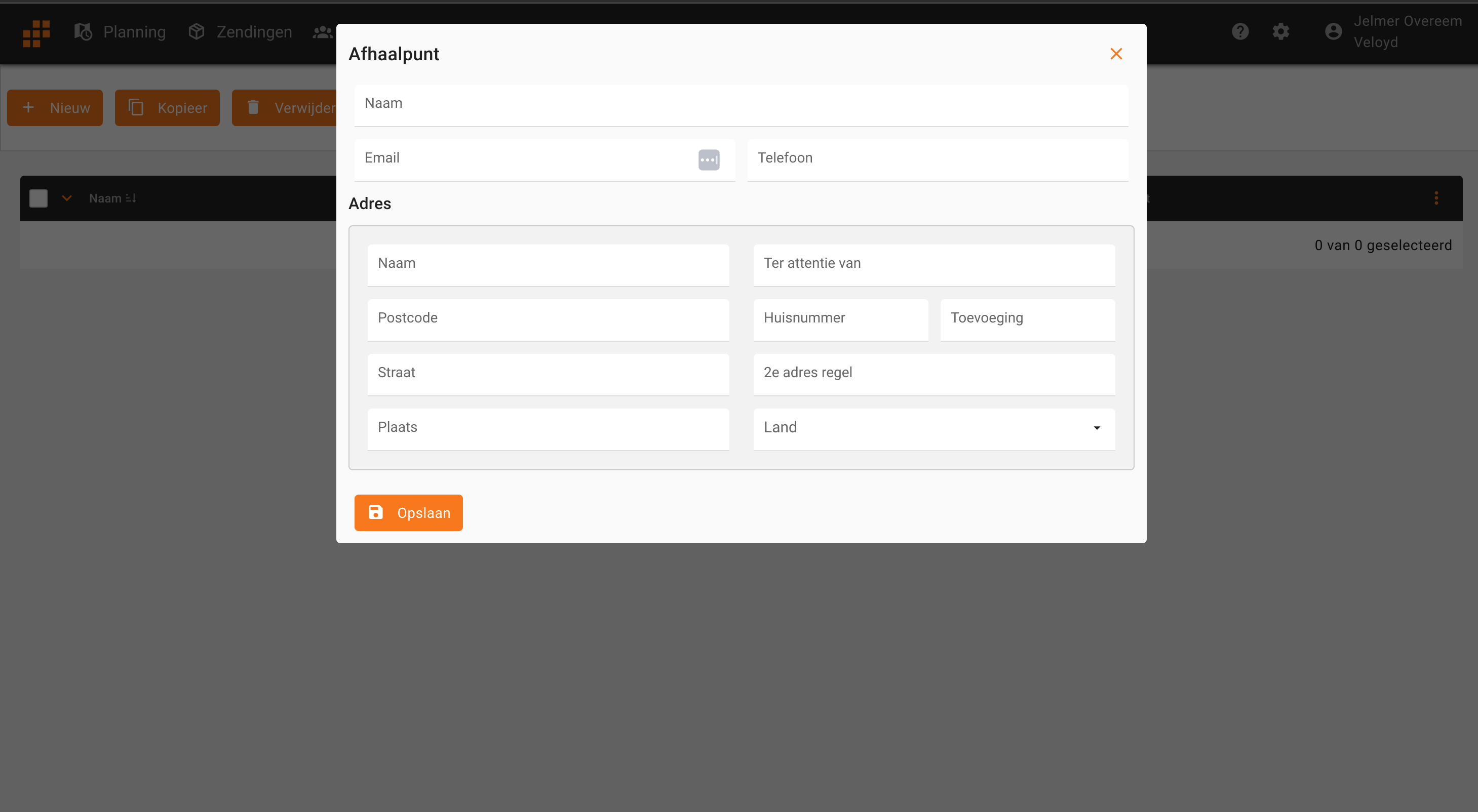Viewport: 1478px width, 812px height.
Task: Click the people icon in navigation bar
Action: coord(323,32)
